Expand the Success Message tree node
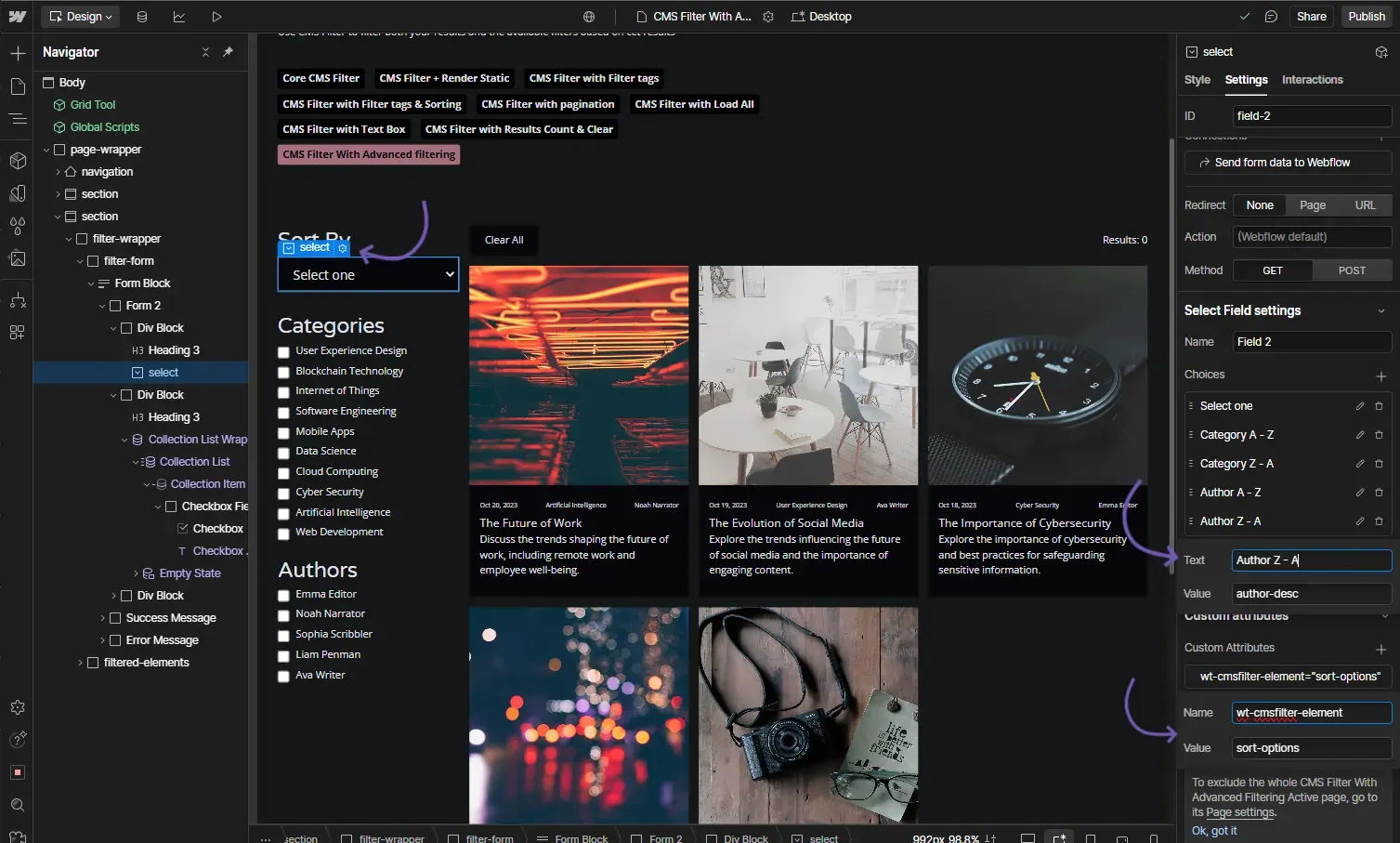Screen dimensions: 1400x843 tap(102, 618)
